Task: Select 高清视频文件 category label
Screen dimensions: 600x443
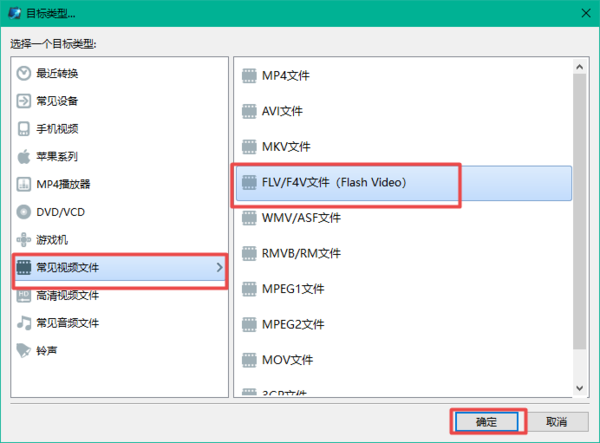Action: pyautogui.click(x=67, y=295)
